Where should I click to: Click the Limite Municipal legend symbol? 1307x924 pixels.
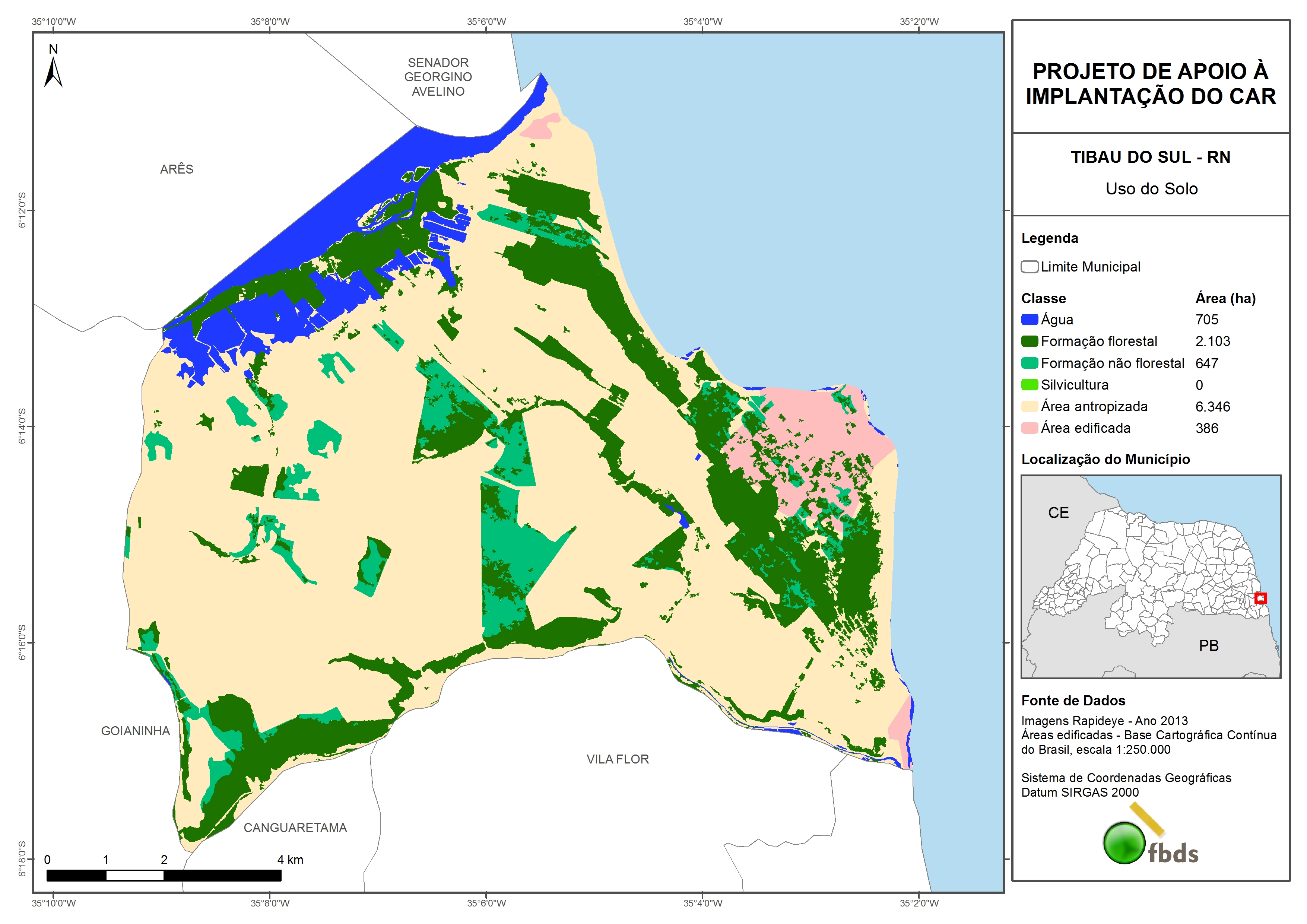1029,267
